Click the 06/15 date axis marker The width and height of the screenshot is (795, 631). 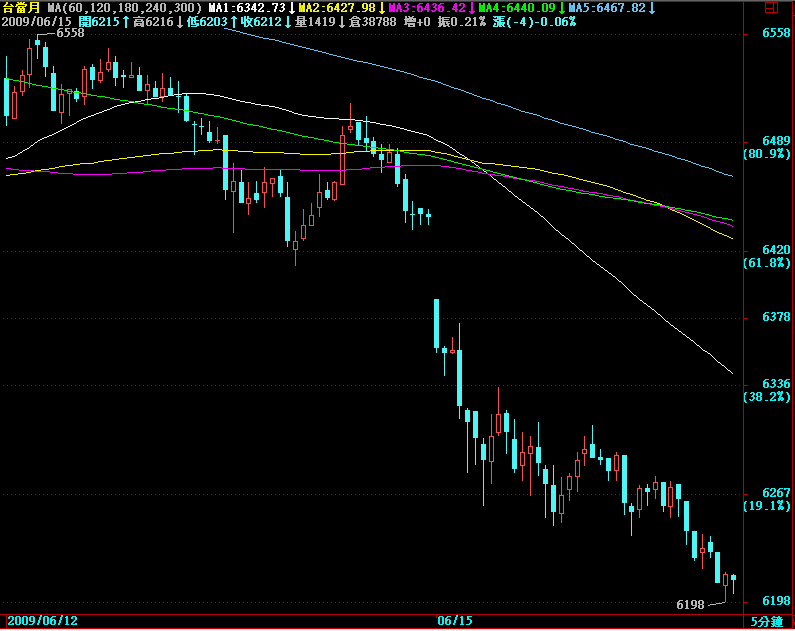tap(455, 621)
